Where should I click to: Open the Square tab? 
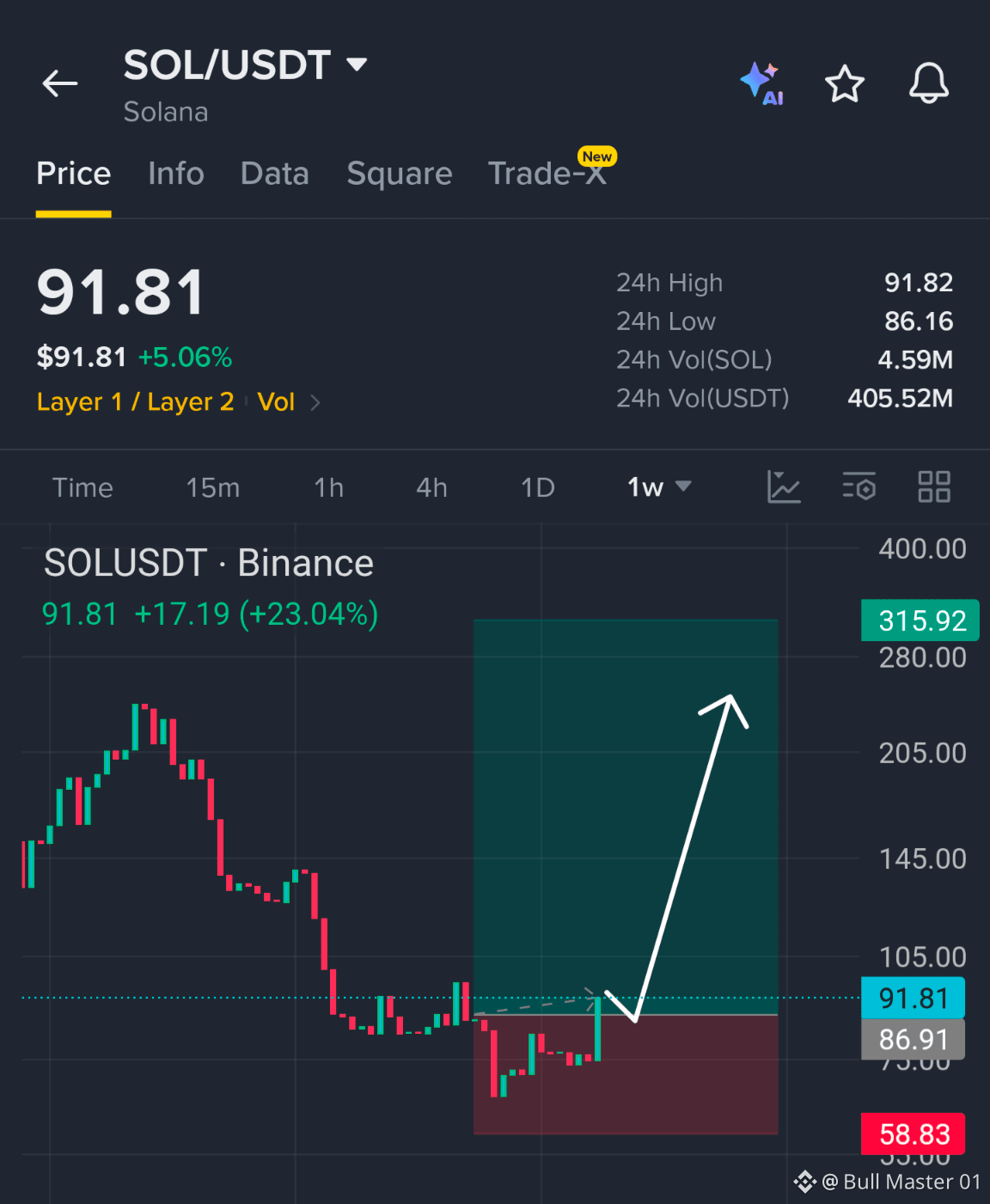tap(400, 174)
